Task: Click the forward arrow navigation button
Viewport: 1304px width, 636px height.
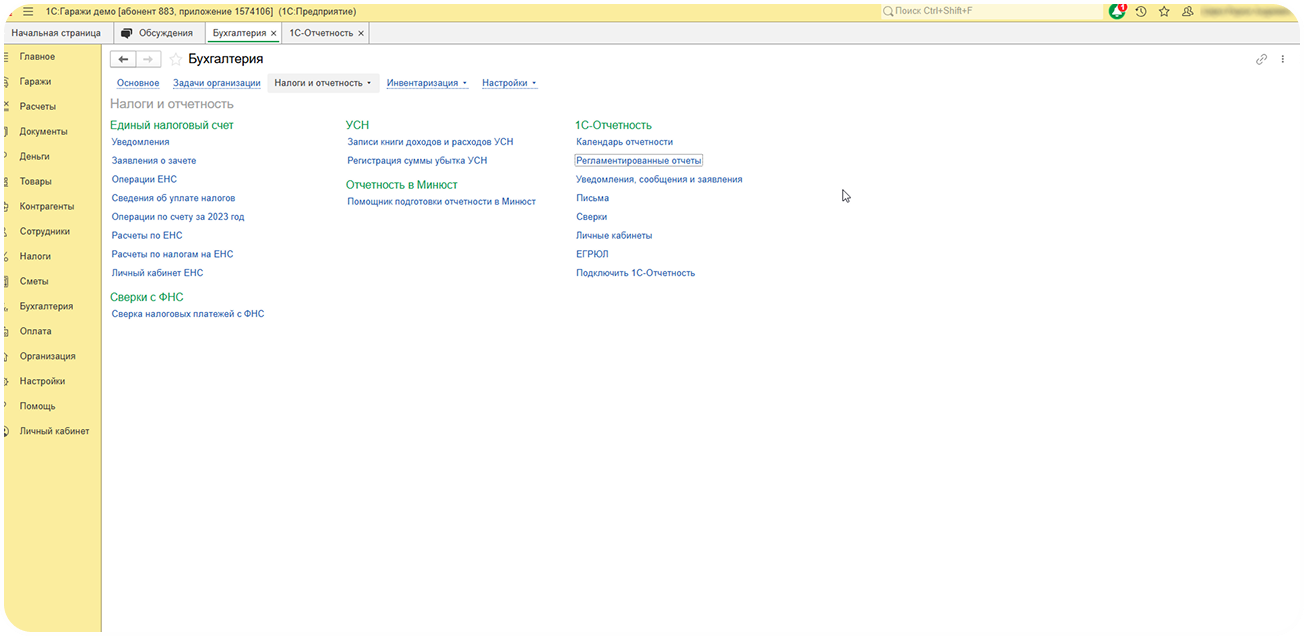Action: [x=148, y=59]
